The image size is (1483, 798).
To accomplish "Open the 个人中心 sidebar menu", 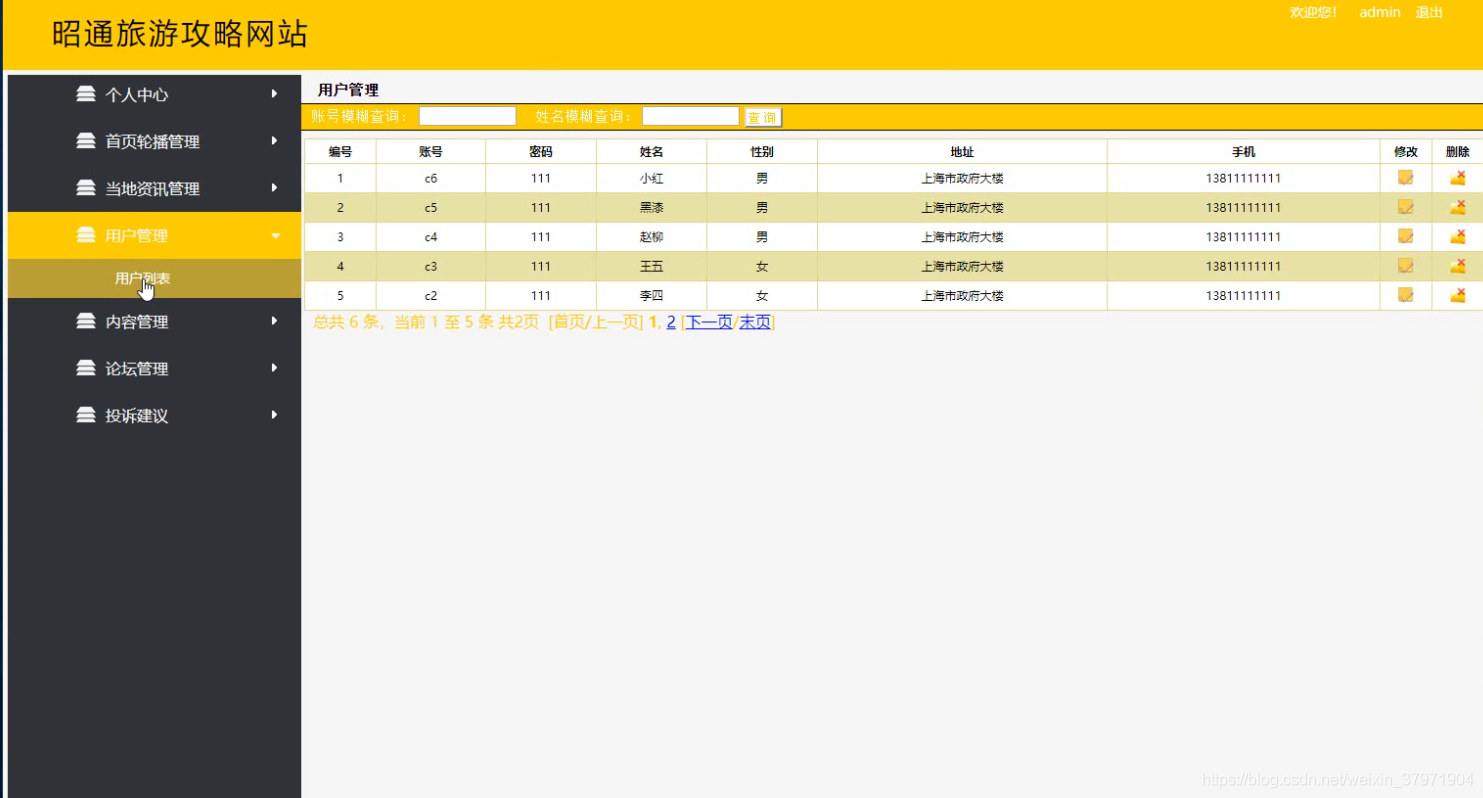I will 154,95.
